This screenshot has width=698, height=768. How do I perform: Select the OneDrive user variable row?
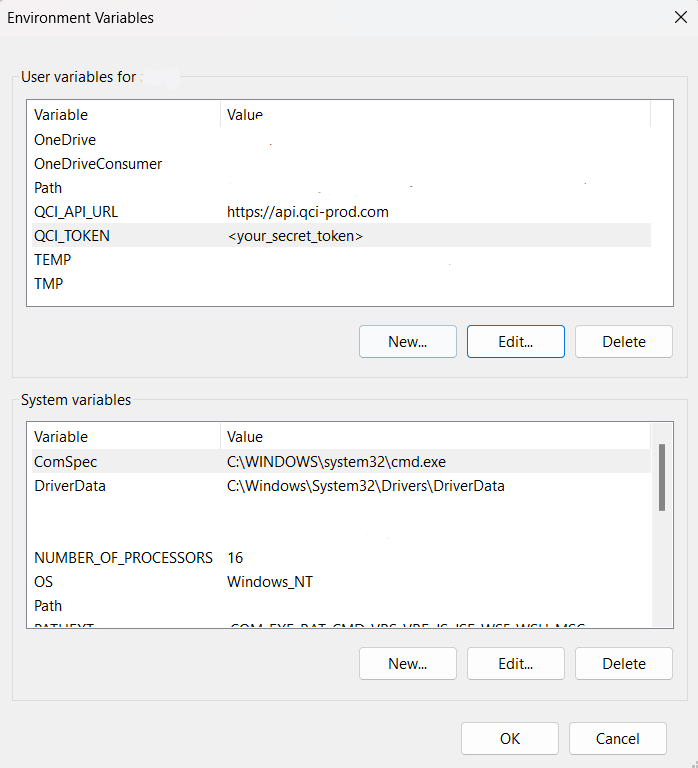(x=341, y=140)
